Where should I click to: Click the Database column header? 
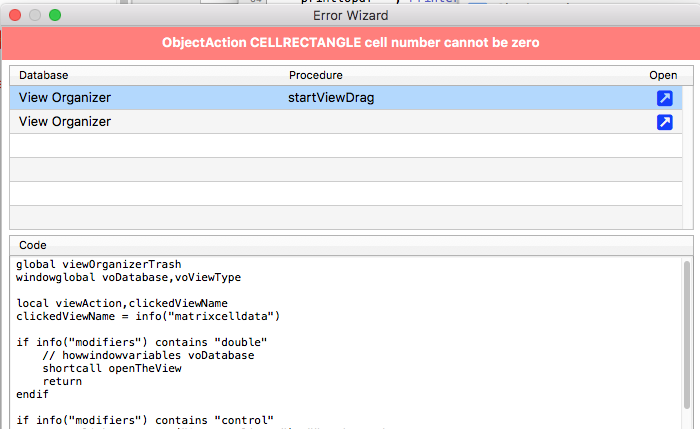43,75
